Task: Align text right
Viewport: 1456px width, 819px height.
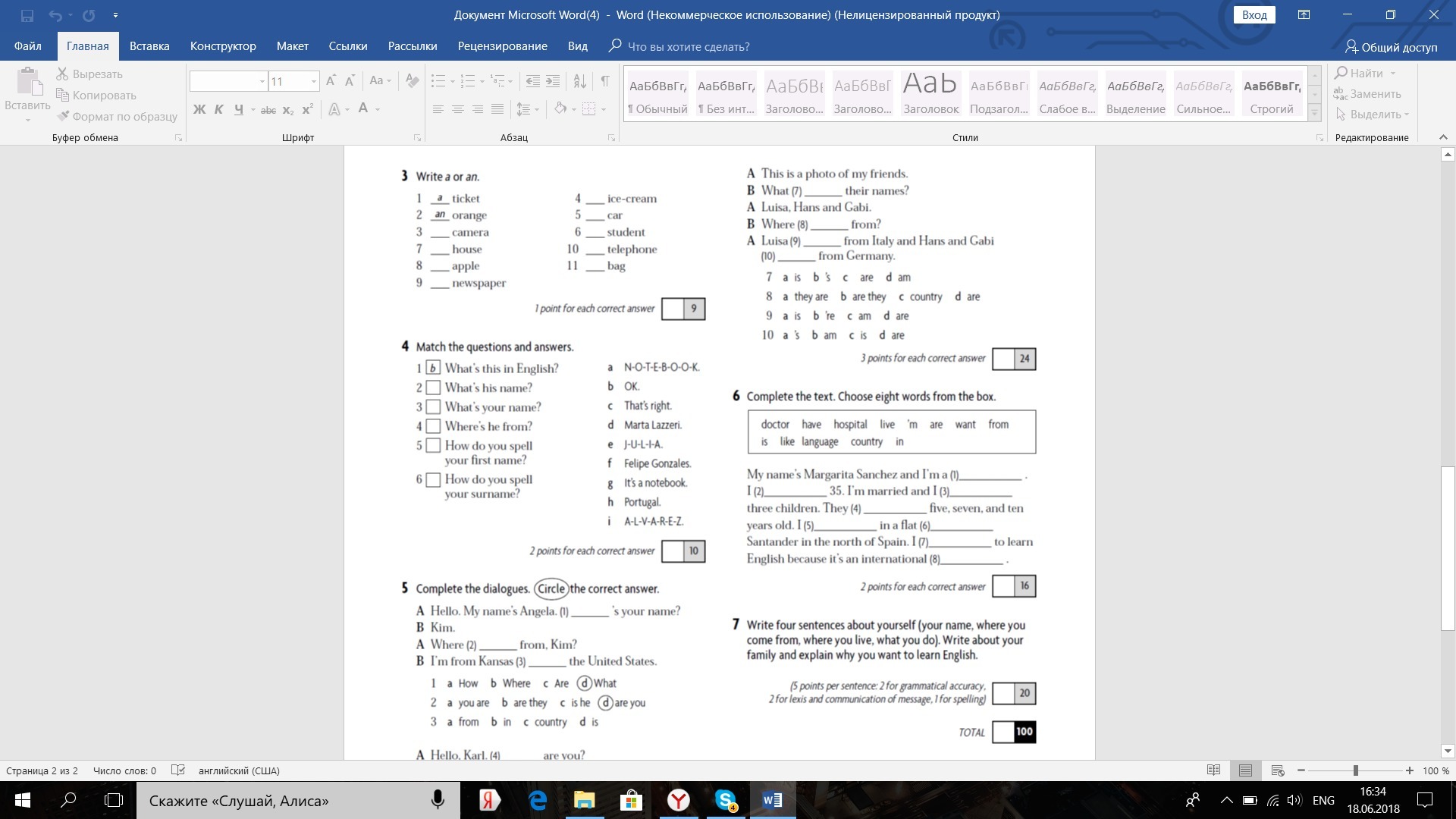Action: [478, 109]
